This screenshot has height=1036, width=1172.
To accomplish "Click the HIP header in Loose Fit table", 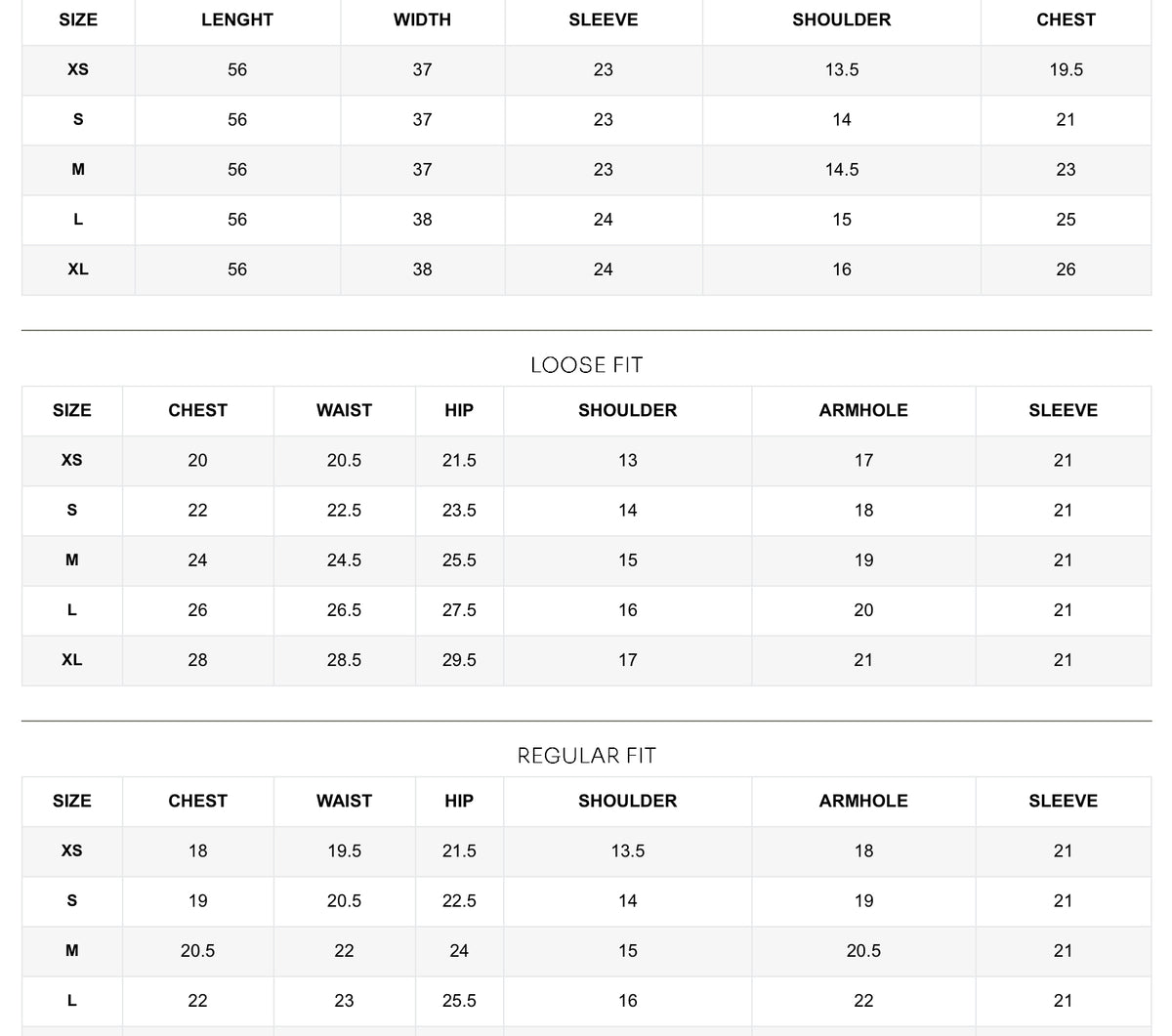I will pos(459,410).
